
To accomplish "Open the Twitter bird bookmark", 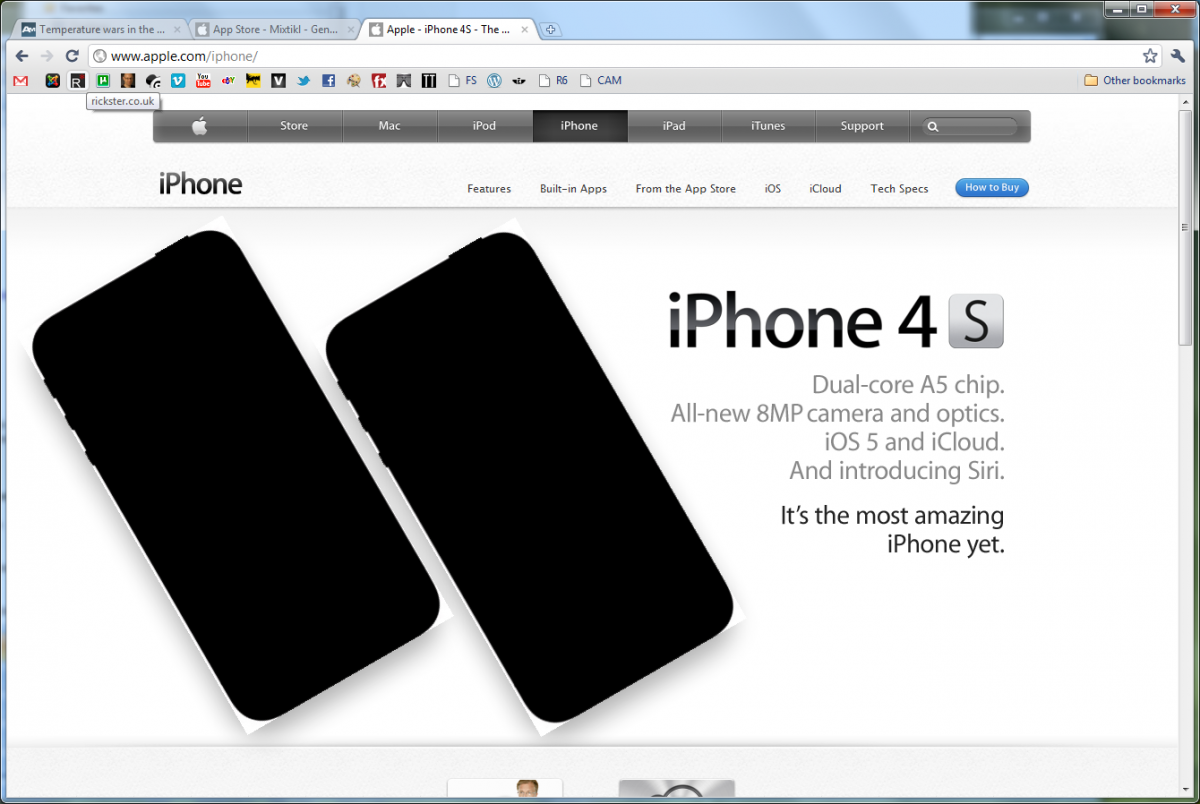I will pos(303,81).
